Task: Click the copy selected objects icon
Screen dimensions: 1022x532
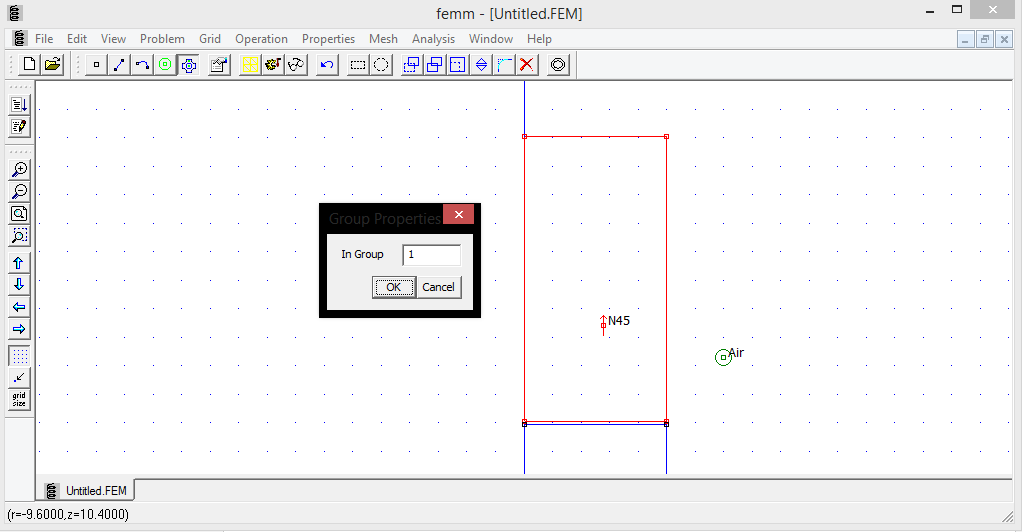Action: pos(435,65)
